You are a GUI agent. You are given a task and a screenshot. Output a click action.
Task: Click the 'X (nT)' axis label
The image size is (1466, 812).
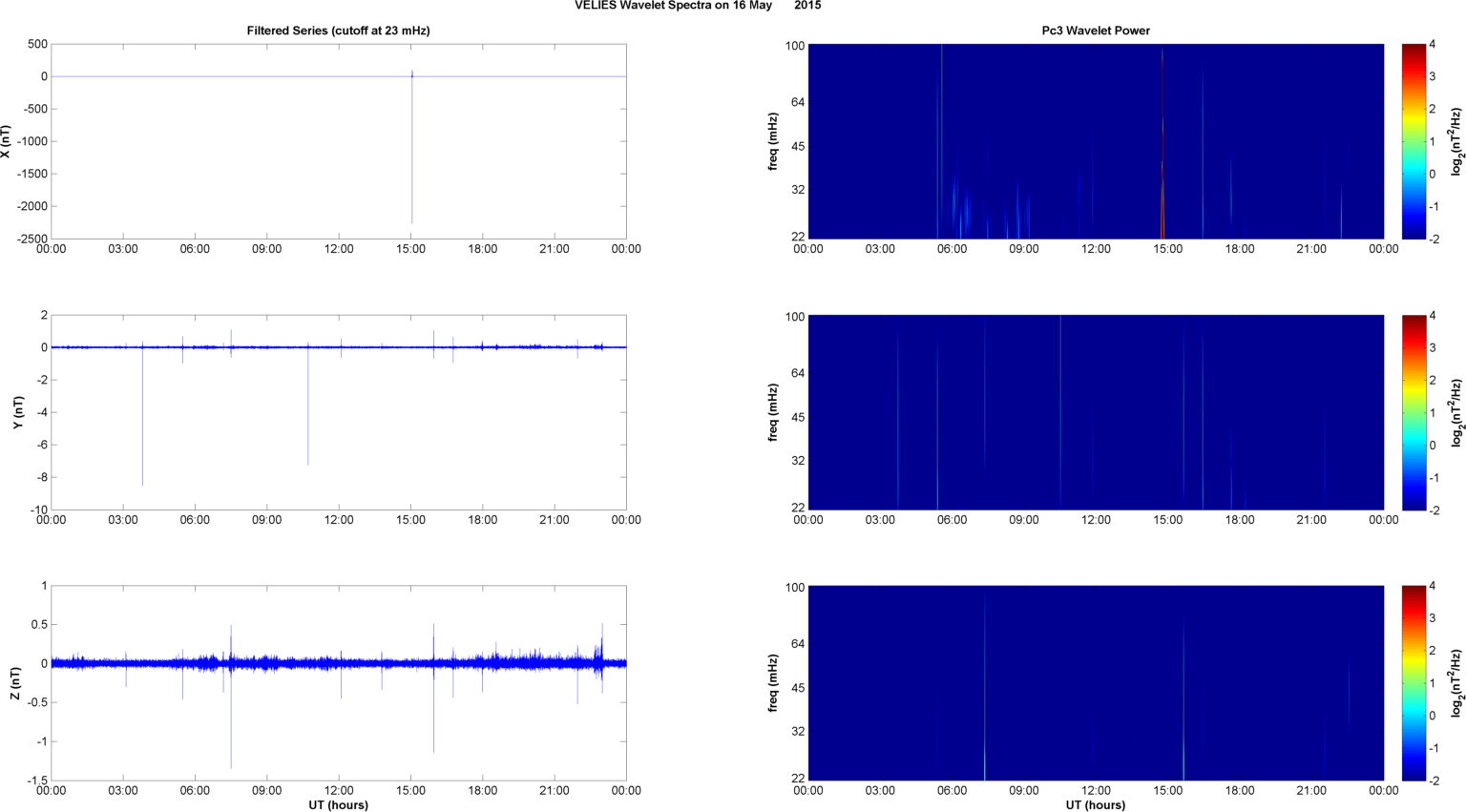(x=6, y=141)
